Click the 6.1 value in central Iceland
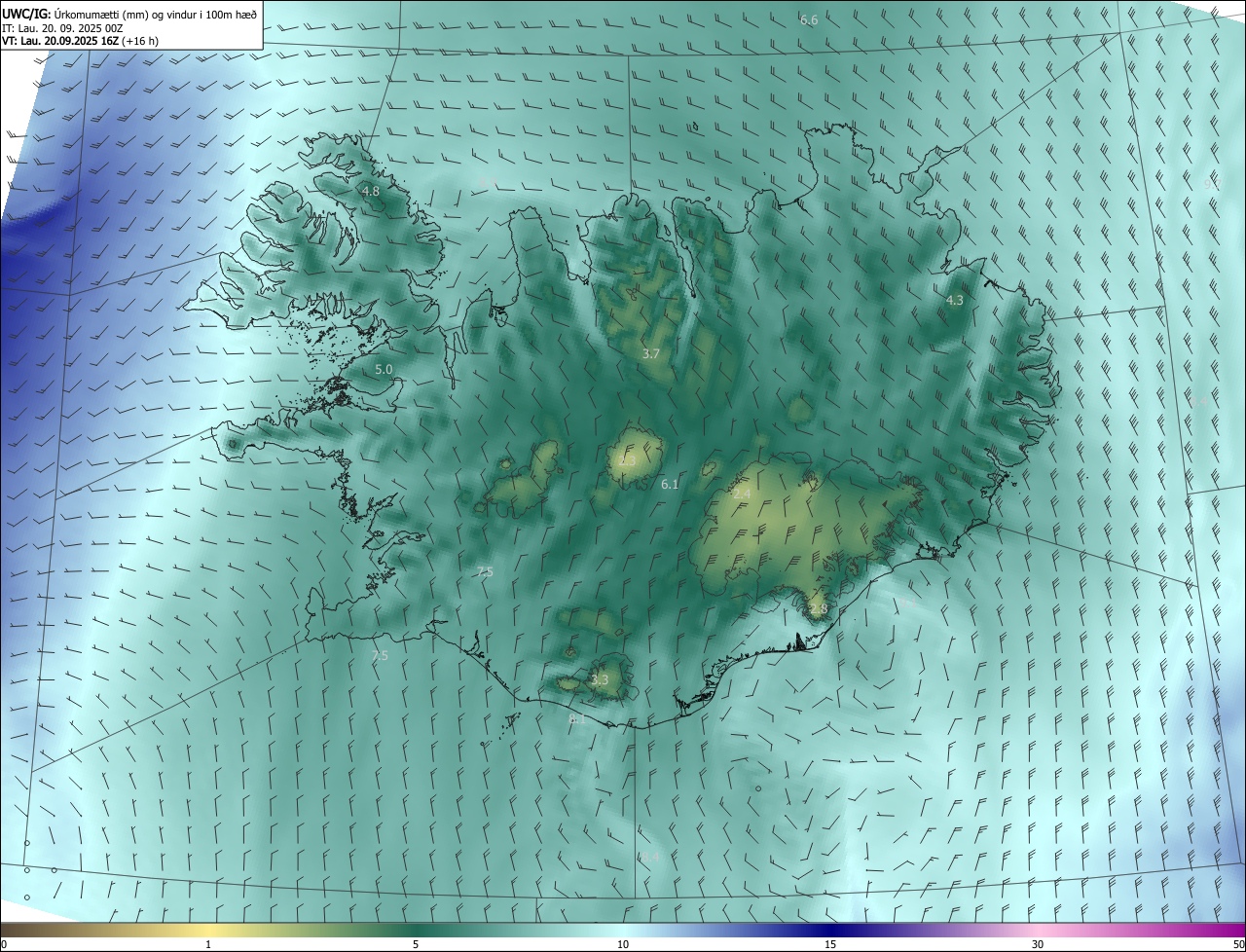This screenshot has height=952, width=1246. coord(670,484)
